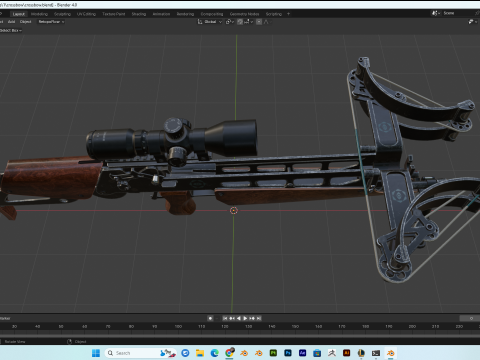Open active Blender window icon in taskbar
The image size is (480, 360).
point(391,353)
